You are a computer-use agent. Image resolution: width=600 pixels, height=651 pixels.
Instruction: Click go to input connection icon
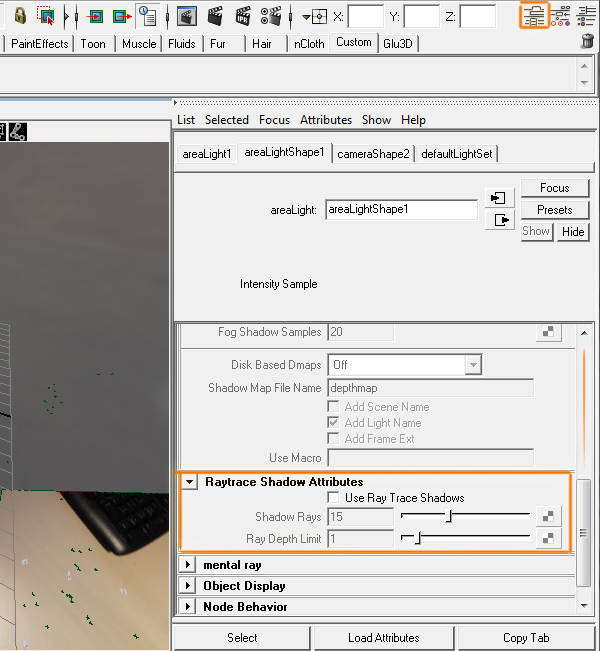coord(500,198)
